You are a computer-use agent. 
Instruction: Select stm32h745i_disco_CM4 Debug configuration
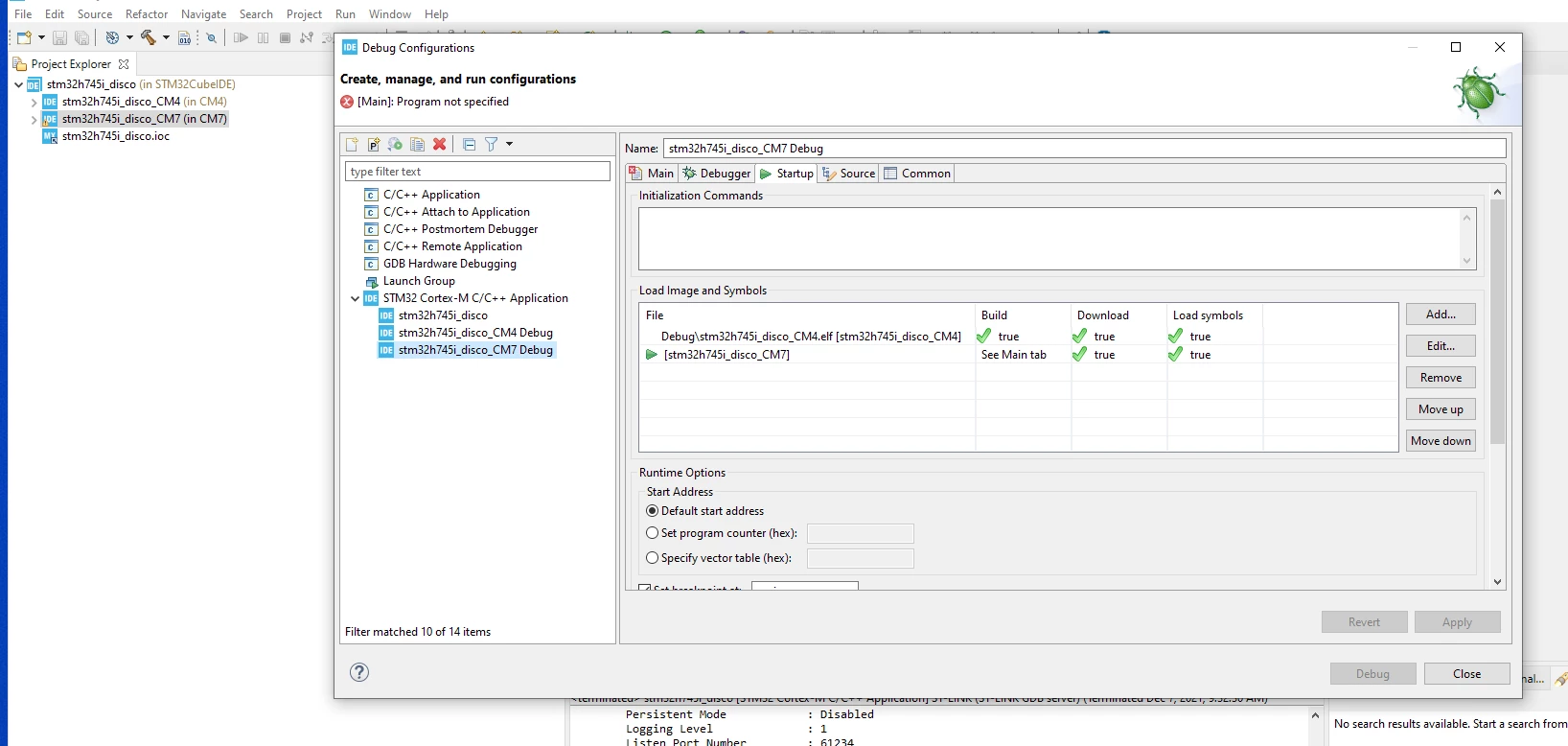[475, 333]
